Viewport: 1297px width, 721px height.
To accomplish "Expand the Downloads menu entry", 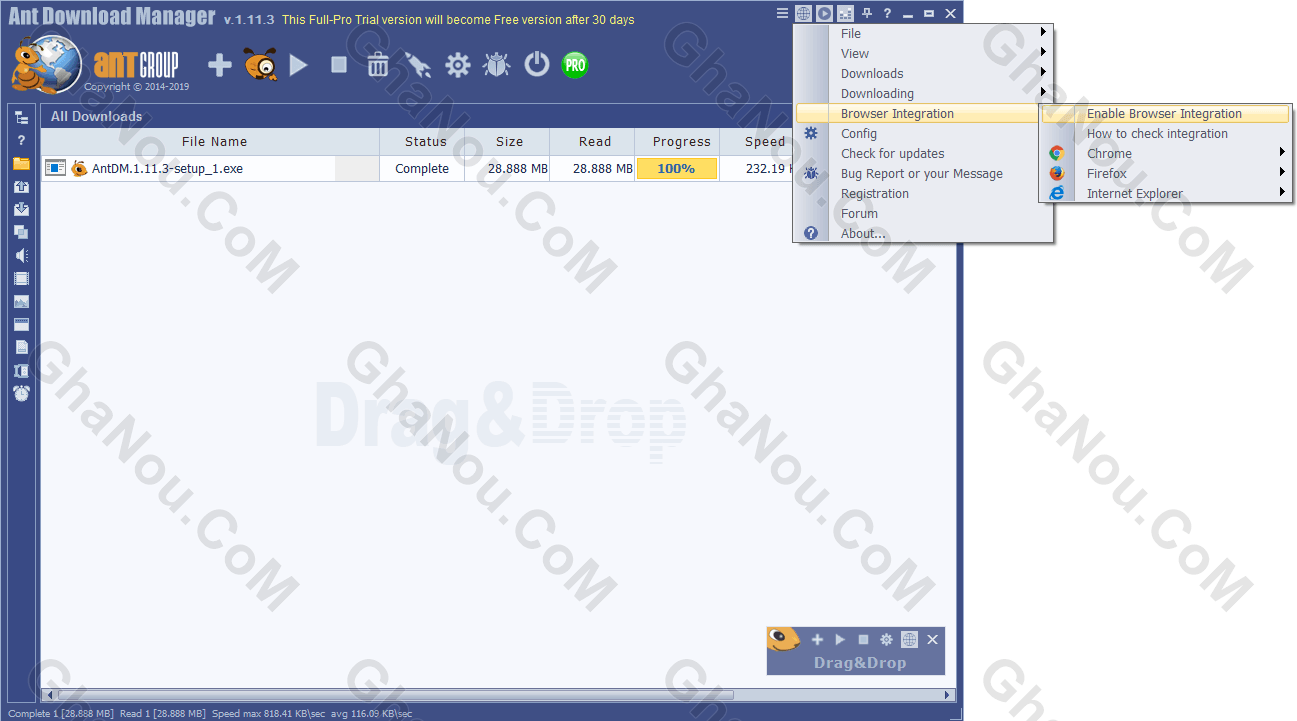I will [x=924, y=74].
